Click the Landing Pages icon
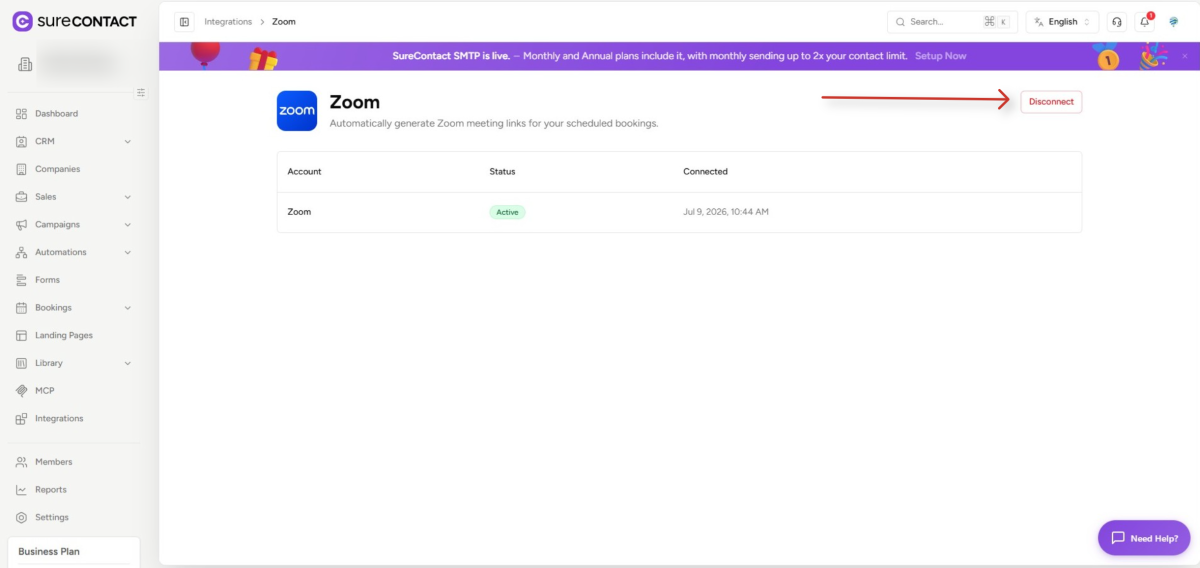Image resolution: width=1200 pixels, height=568 pixels. pos(21,335)
